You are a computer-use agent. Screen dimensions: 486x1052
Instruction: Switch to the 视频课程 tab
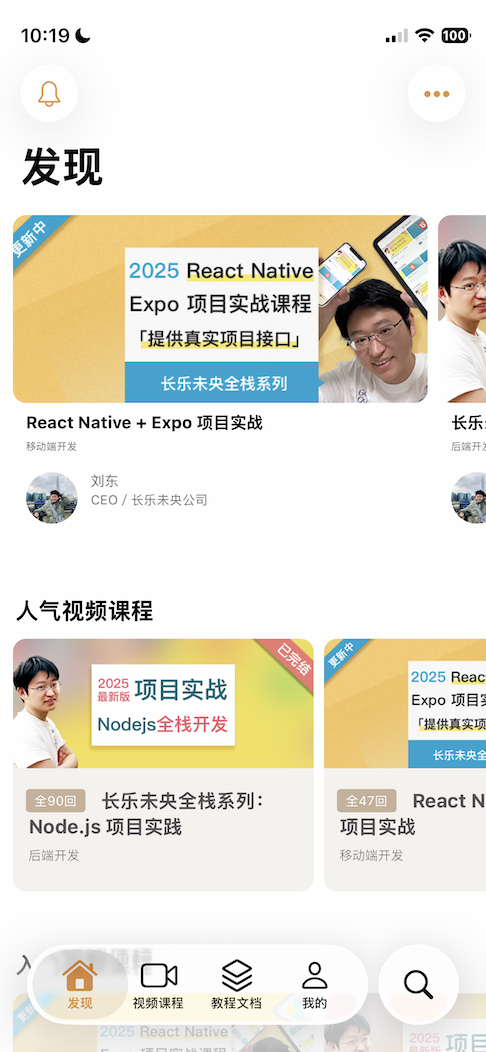coord(158,984)
